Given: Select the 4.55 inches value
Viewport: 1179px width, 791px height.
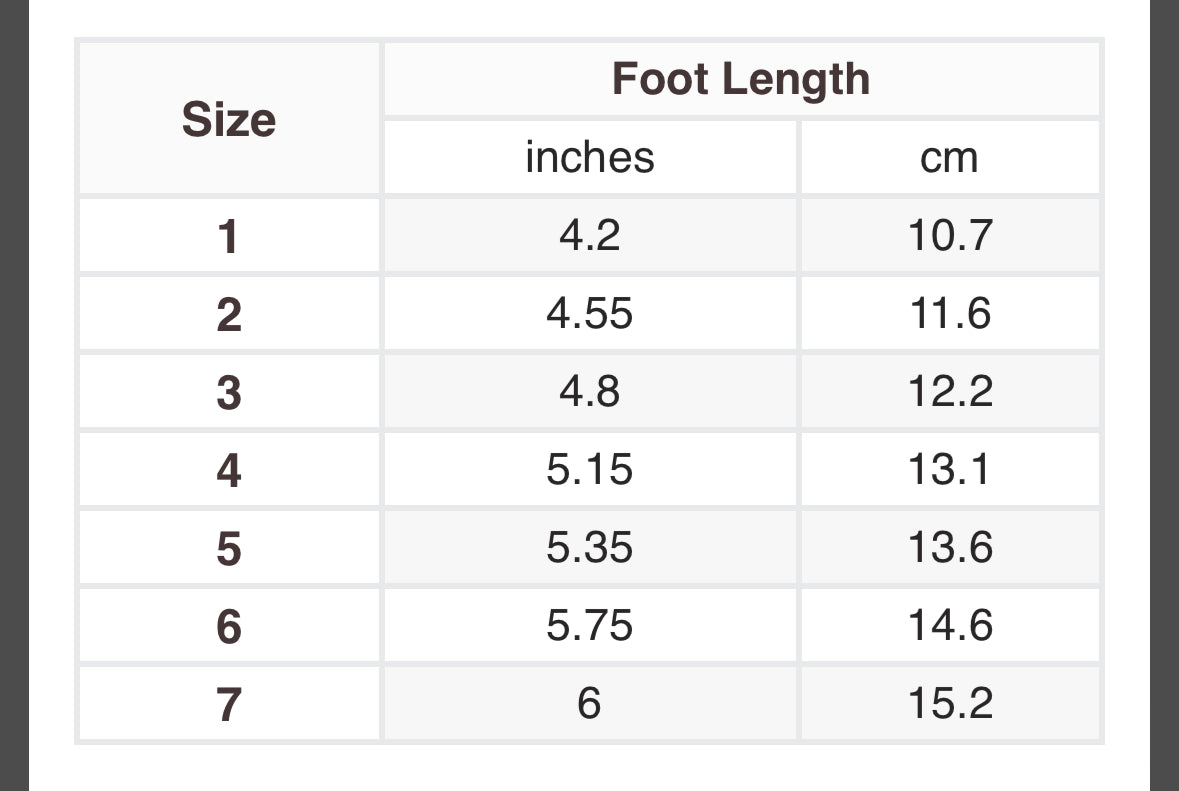Looking at the screenshot, I should [590, 314].
